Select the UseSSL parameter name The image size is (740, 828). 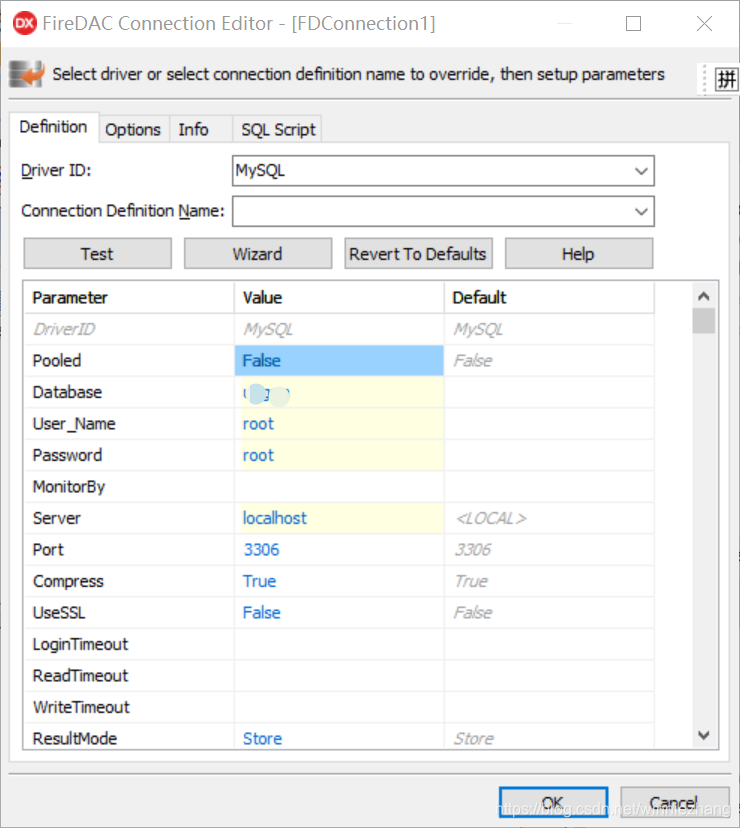click(59, 613)
